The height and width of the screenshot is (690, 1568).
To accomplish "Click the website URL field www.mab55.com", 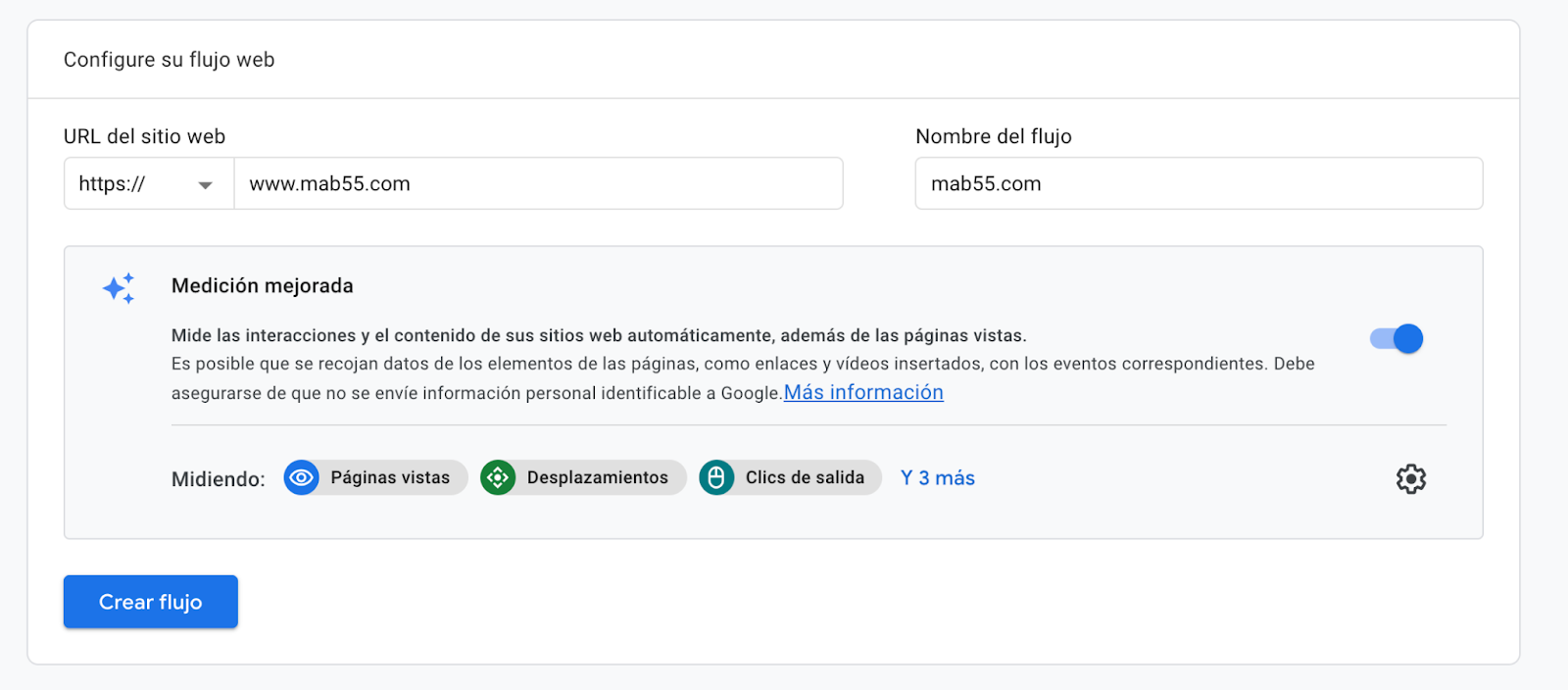I will click(537, 184).
